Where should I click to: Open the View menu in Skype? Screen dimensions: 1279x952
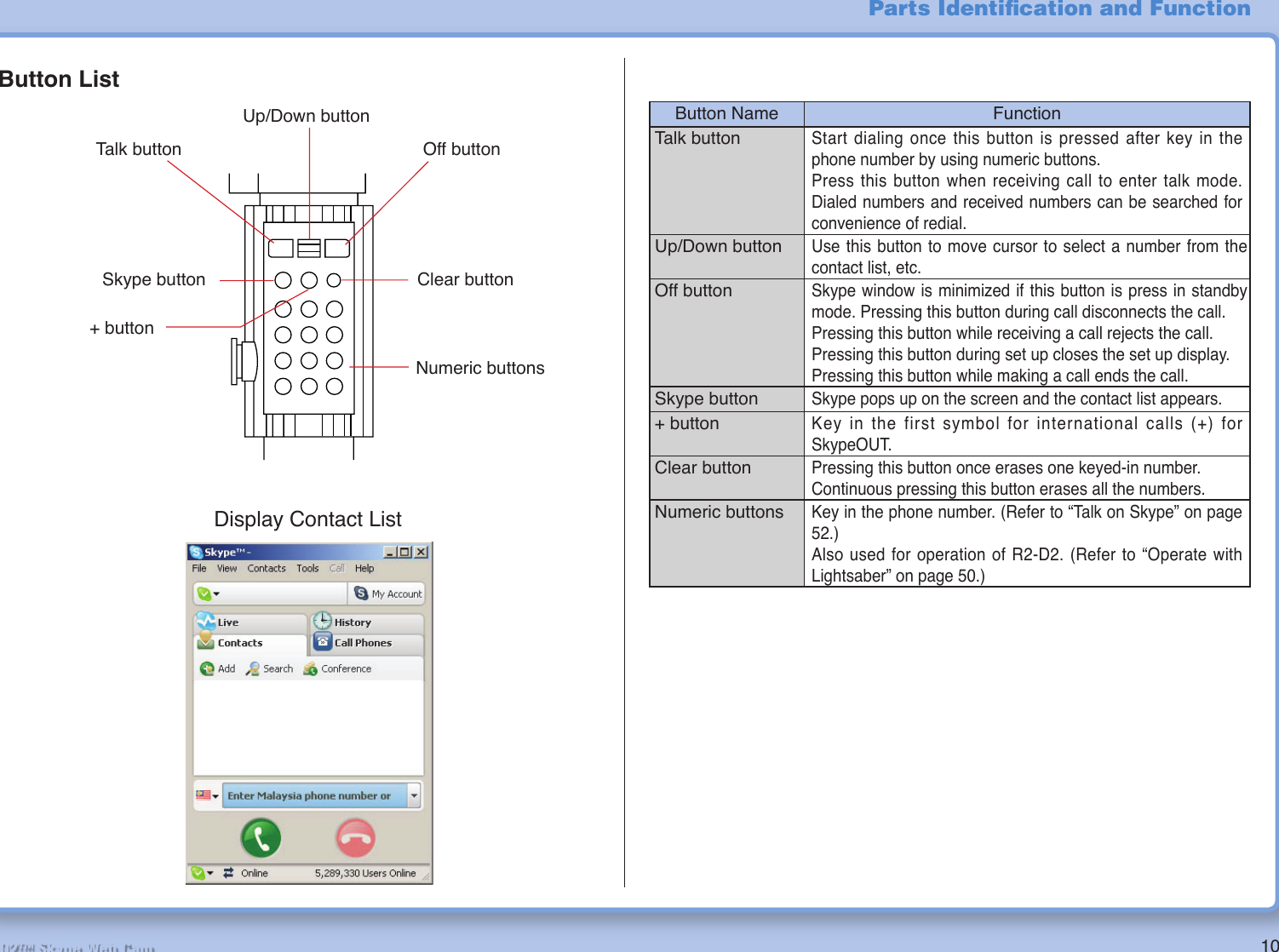(x=227, y=568)
